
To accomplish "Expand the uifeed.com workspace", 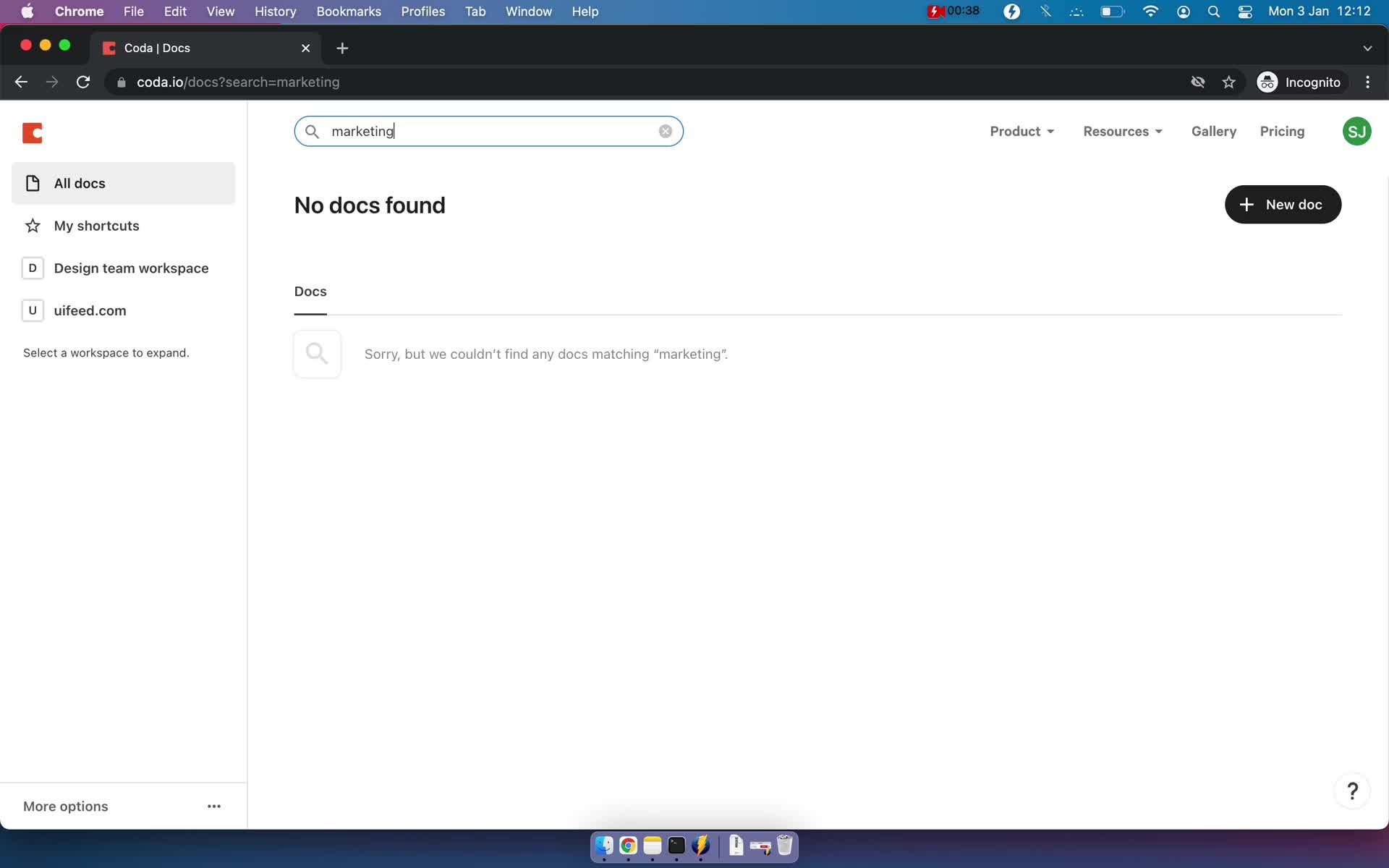I will 90,310.
